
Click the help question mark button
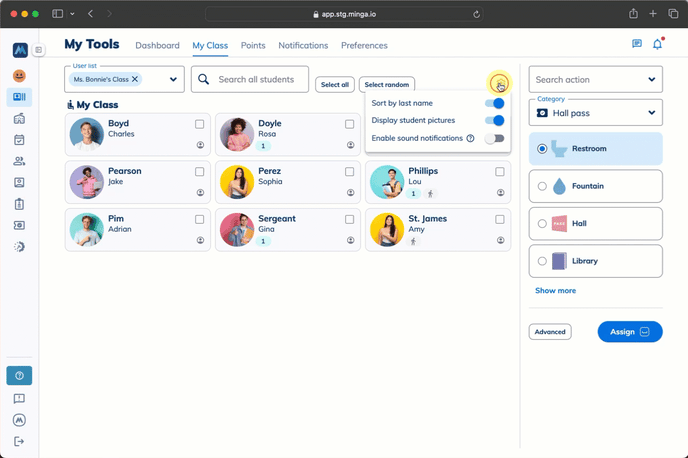[19, 376]
